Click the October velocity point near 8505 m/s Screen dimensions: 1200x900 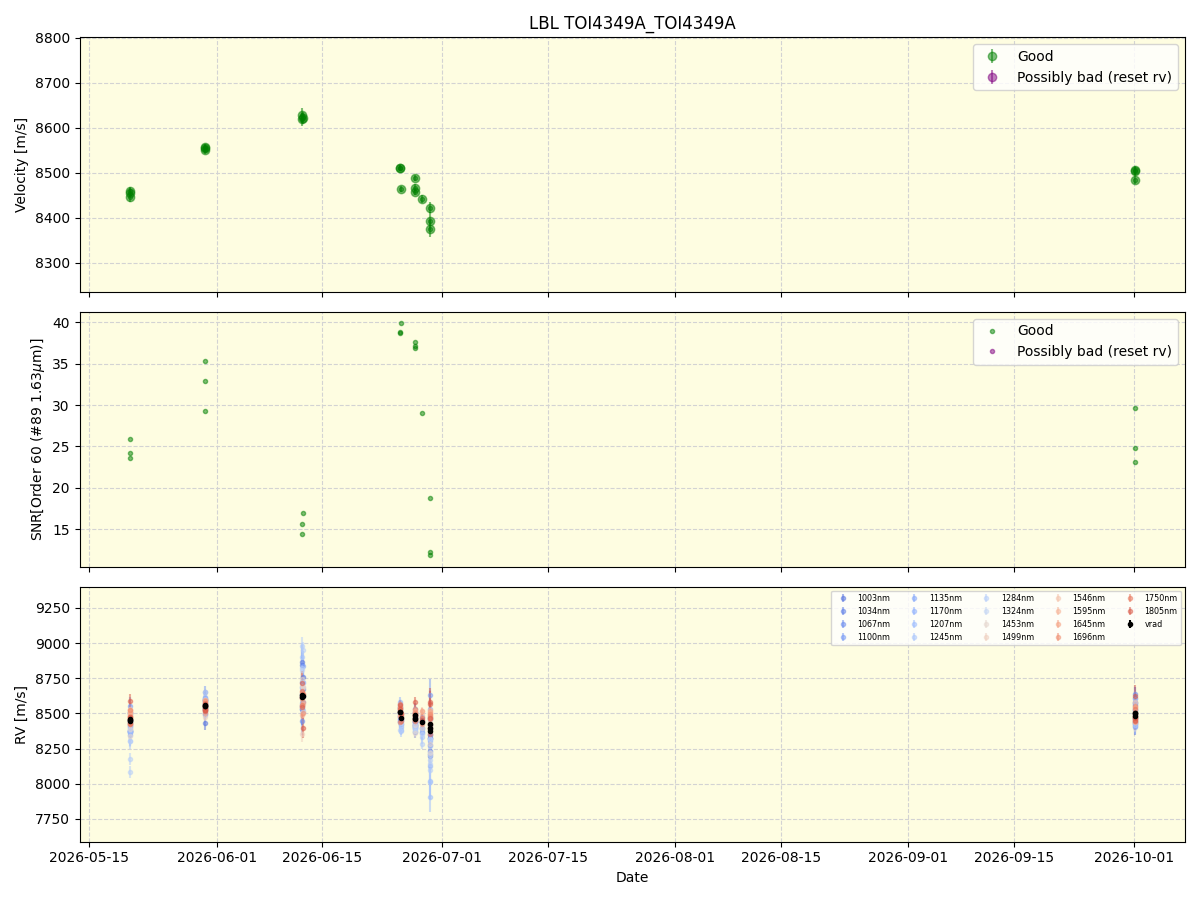1135,171
